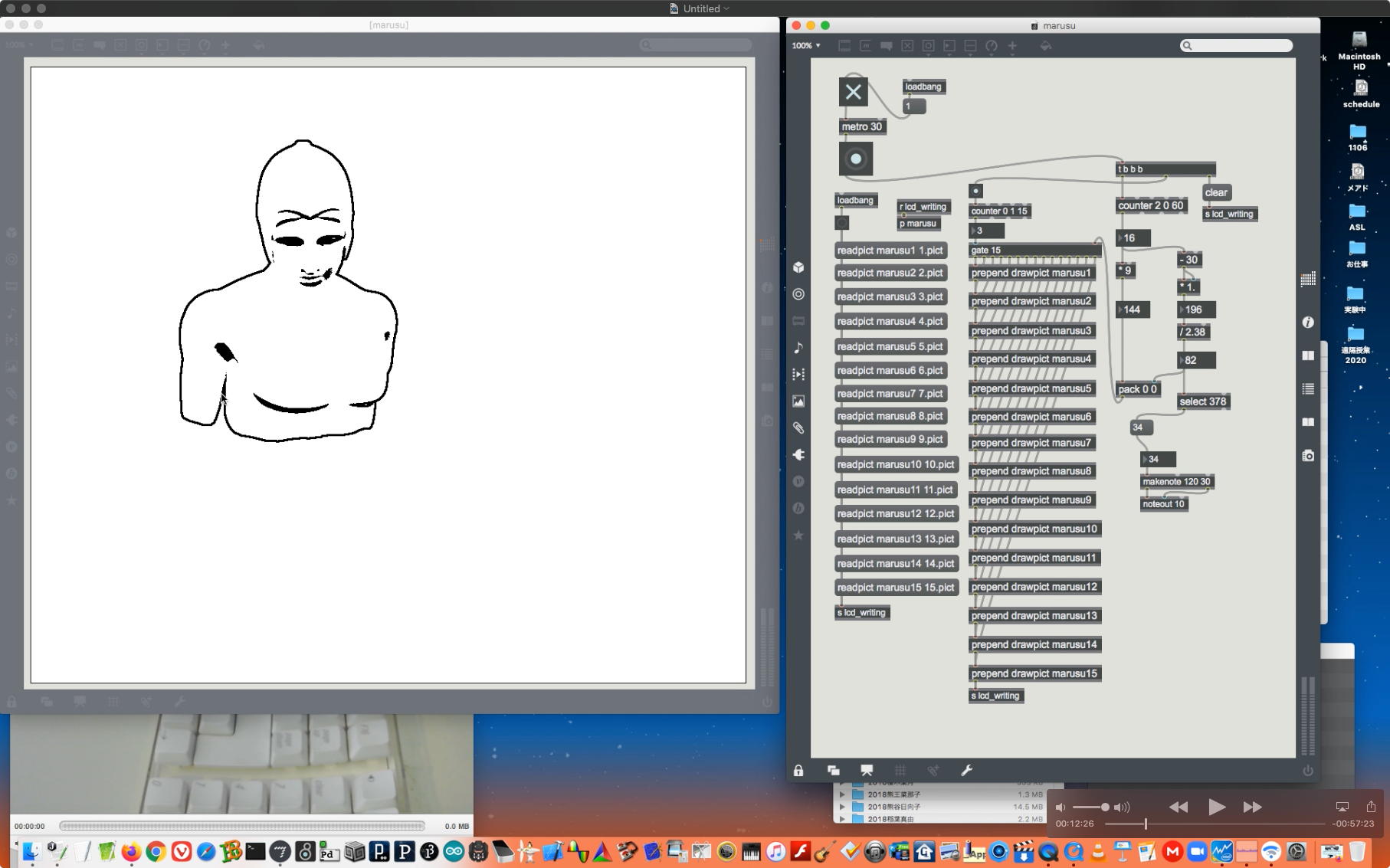This screenshot has width=1390, height=868.
Task: Open the zoom level 100% dropdown
Action: pyautogui.click(x=806, y=46)
